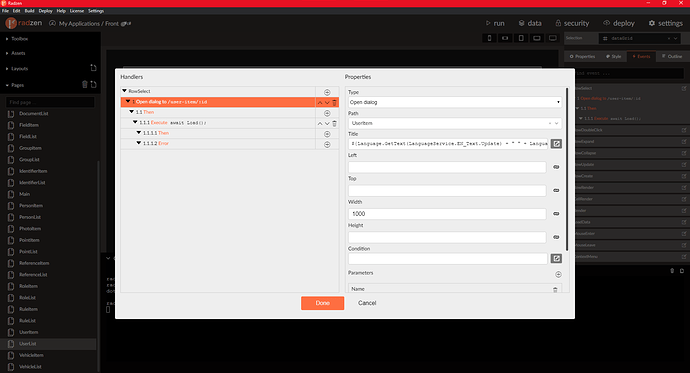Open the Deploy menu in menu bar
The width and height of the screenshot is (690, 373).
45,11
